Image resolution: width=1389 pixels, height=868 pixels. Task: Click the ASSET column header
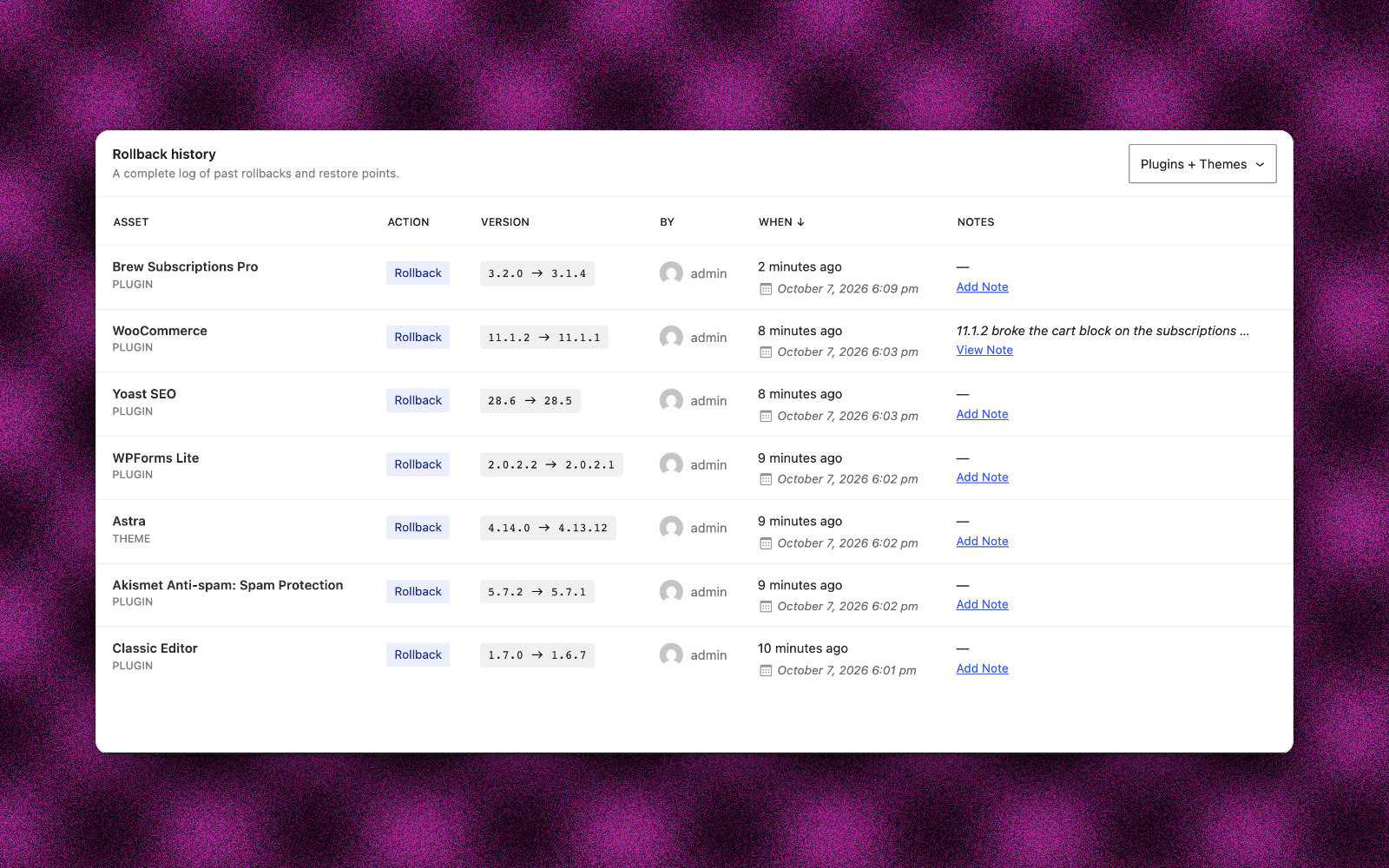(131, 222)
